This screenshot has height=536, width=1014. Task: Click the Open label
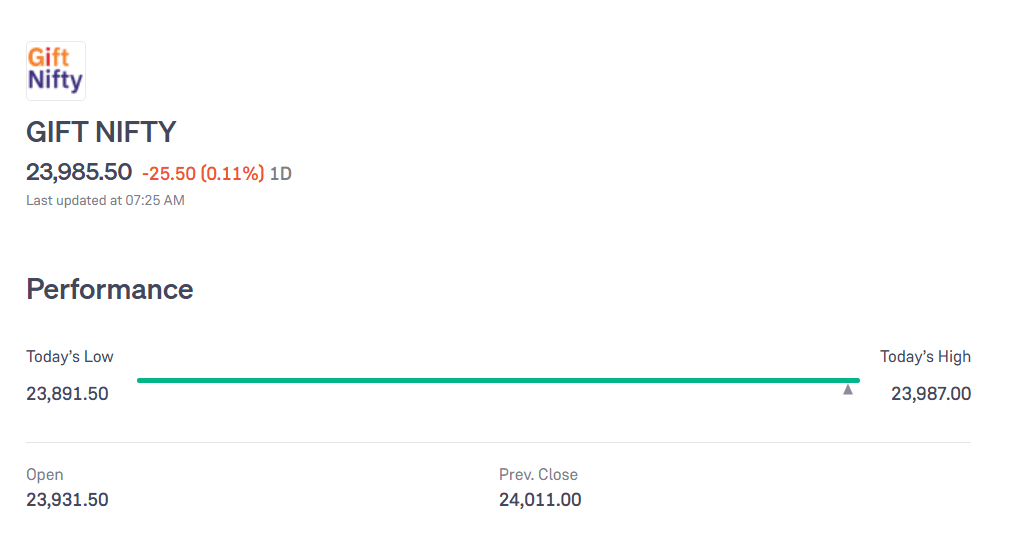point(45,475)
